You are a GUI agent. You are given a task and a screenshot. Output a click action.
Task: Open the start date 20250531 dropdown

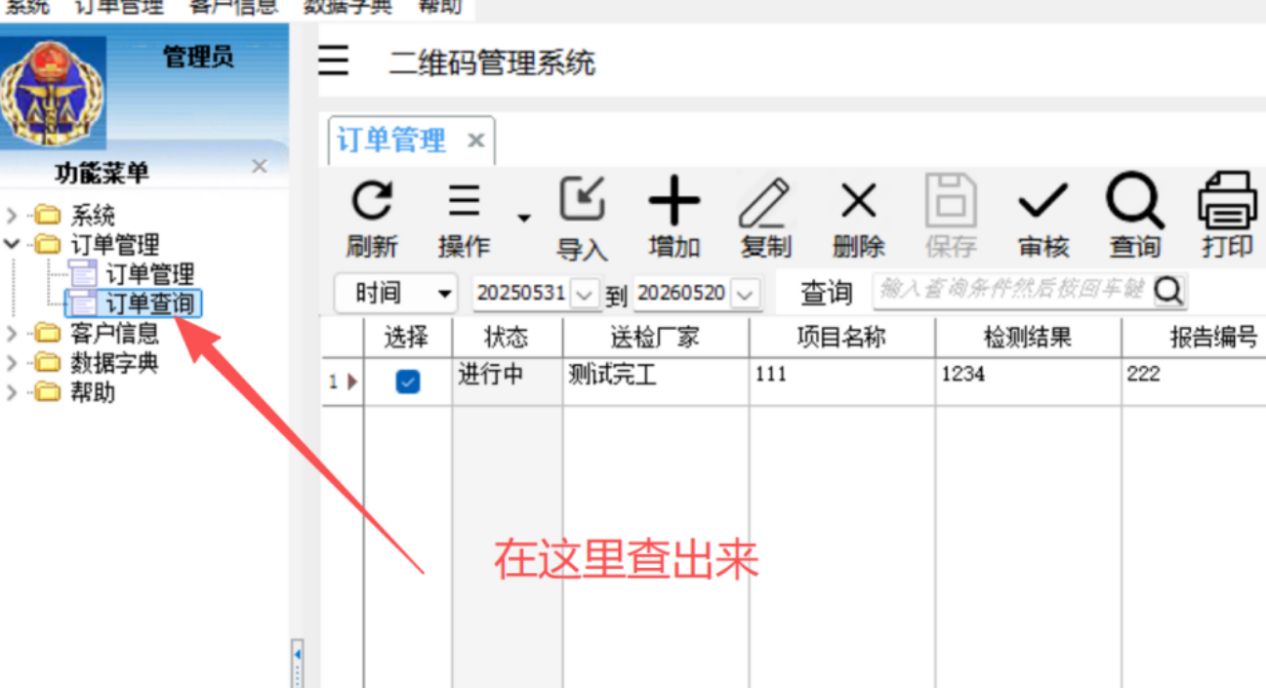pyautogui.click(x=586, y=295)
